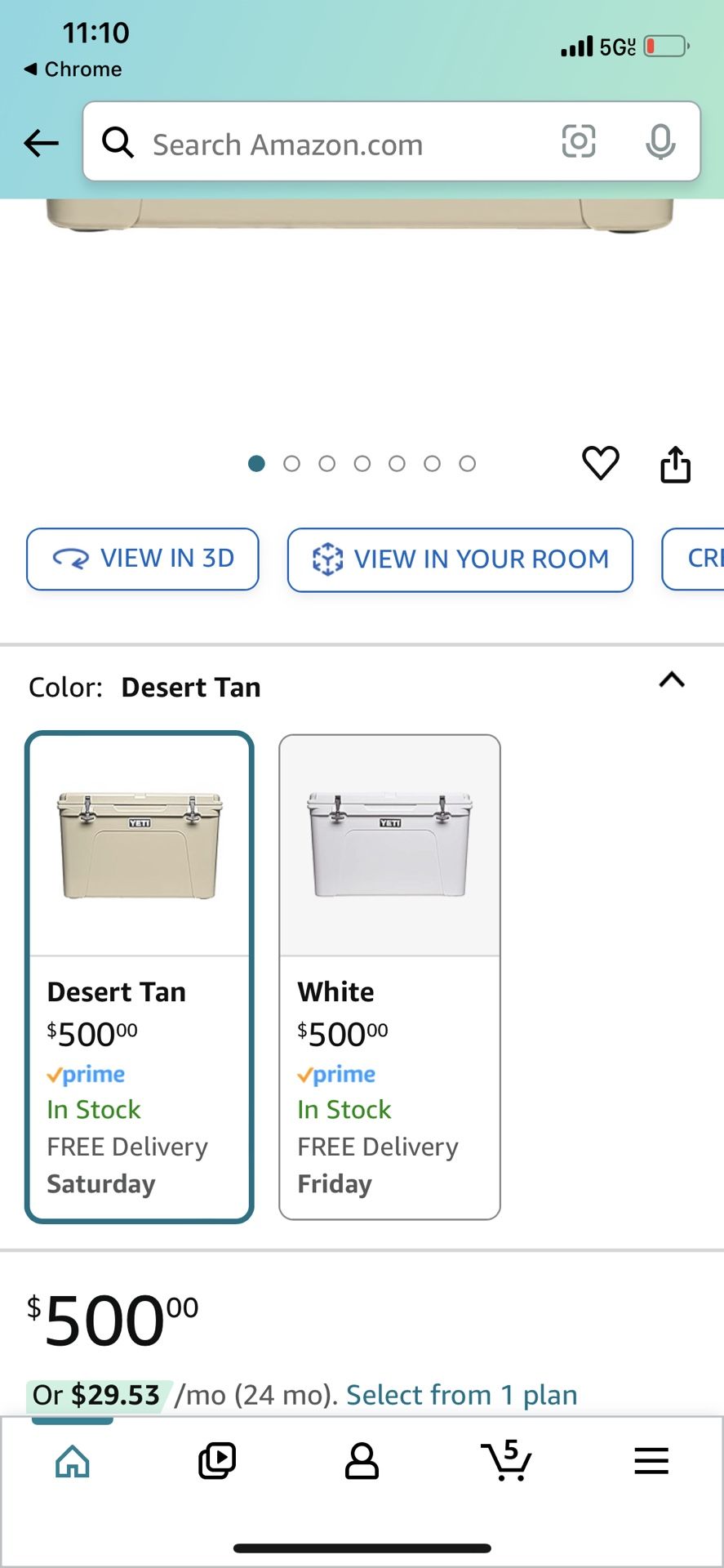Collapse the Color selection section
The width and height of the screenshot is (724, 1568).
point(671,680)
